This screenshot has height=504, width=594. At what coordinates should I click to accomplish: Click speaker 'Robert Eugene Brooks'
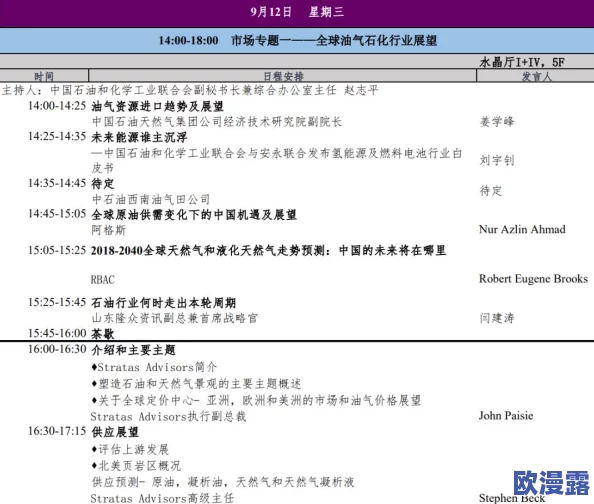click(533, 279)
